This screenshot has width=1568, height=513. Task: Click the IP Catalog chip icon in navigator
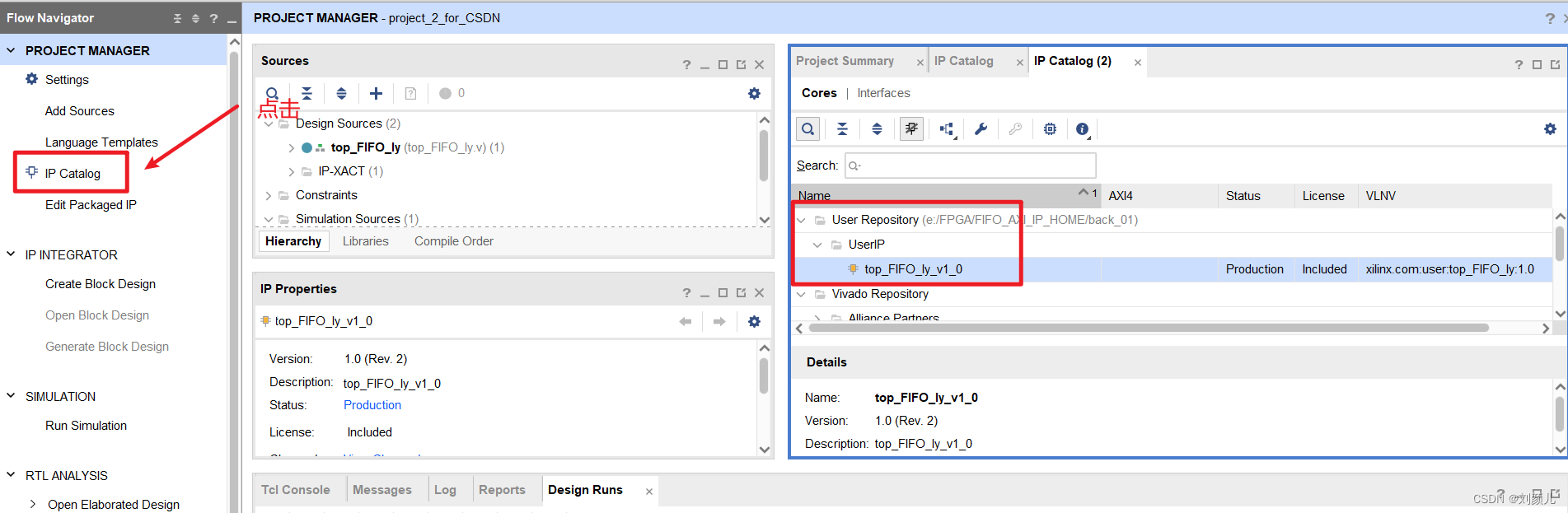tap(31, 172)
